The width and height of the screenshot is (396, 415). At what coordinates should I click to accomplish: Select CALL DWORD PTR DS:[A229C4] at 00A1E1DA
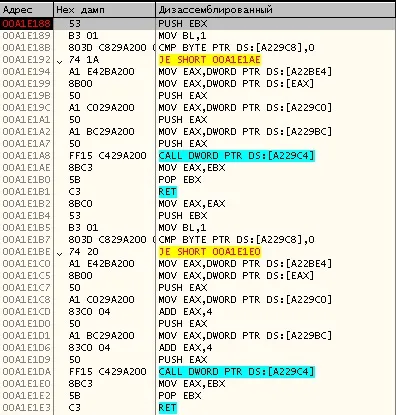click(236, 372)
